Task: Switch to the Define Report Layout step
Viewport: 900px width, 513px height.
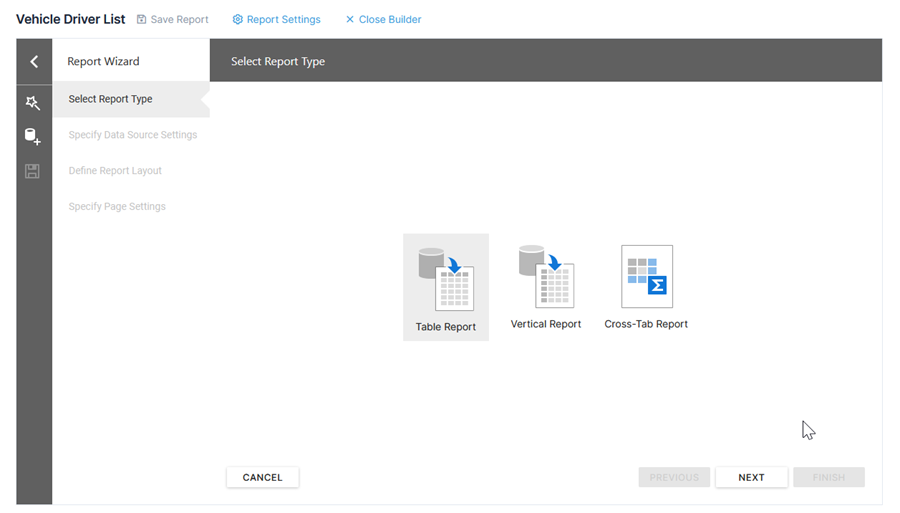Action: (x=115, y=171)
